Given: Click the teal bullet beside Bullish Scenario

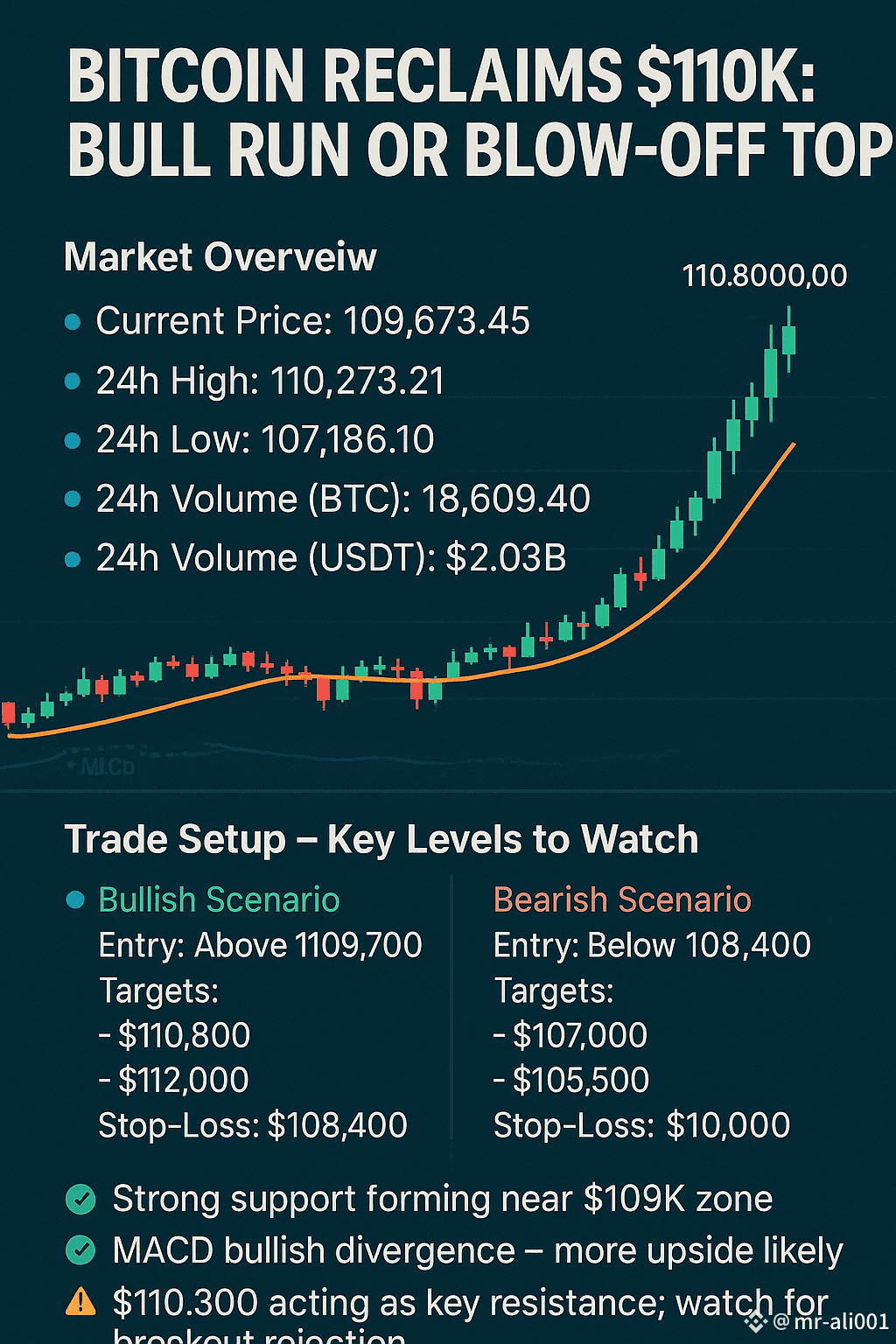Looking at the screenshot, I should point(76,899).
